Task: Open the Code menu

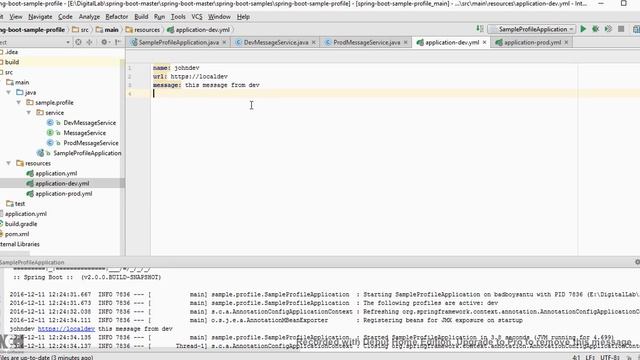Action: 65,17
